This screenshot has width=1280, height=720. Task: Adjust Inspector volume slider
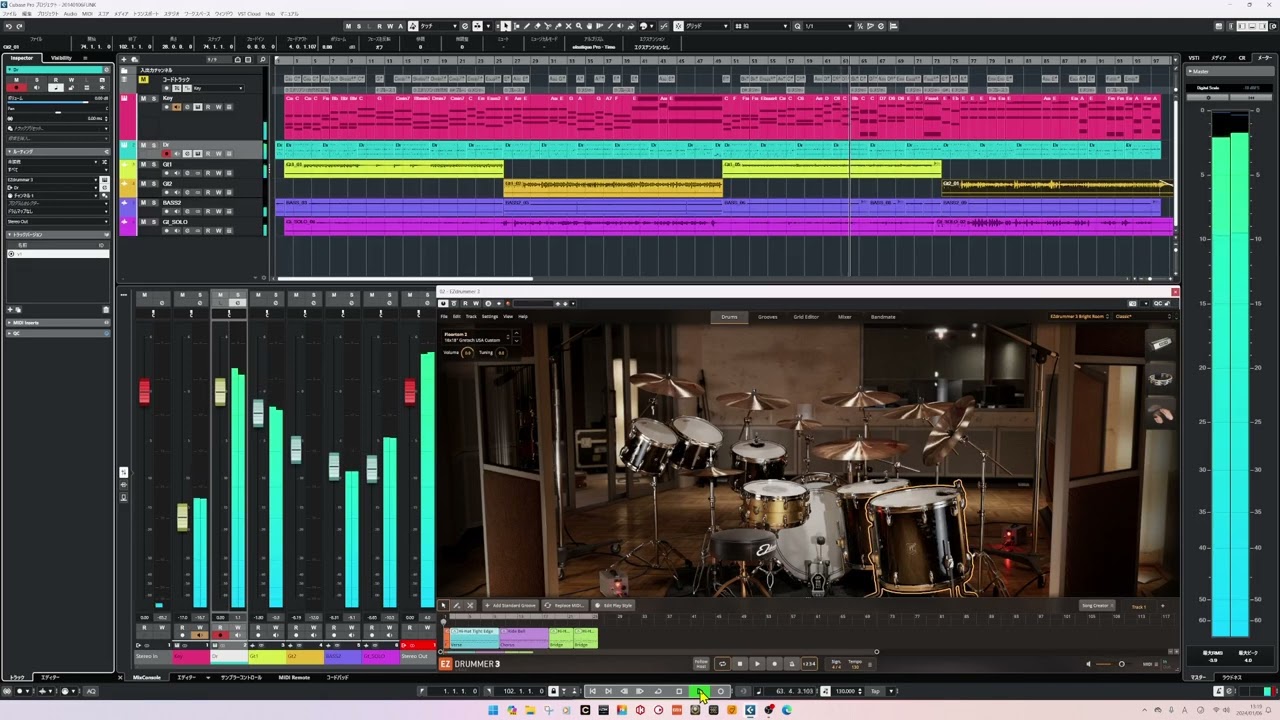[57, 102]
